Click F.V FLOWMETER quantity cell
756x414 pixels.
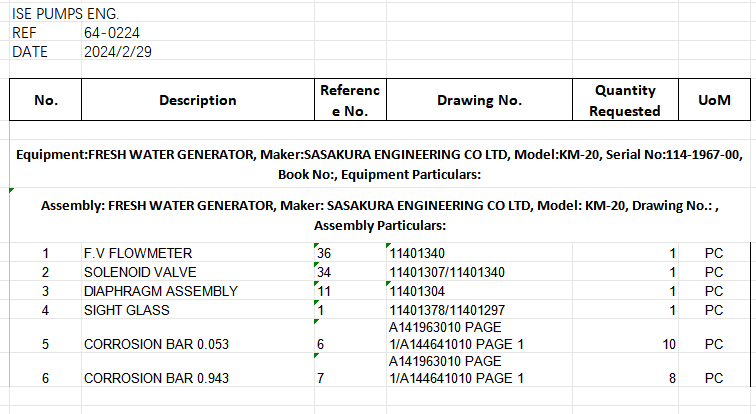[625, 253]
